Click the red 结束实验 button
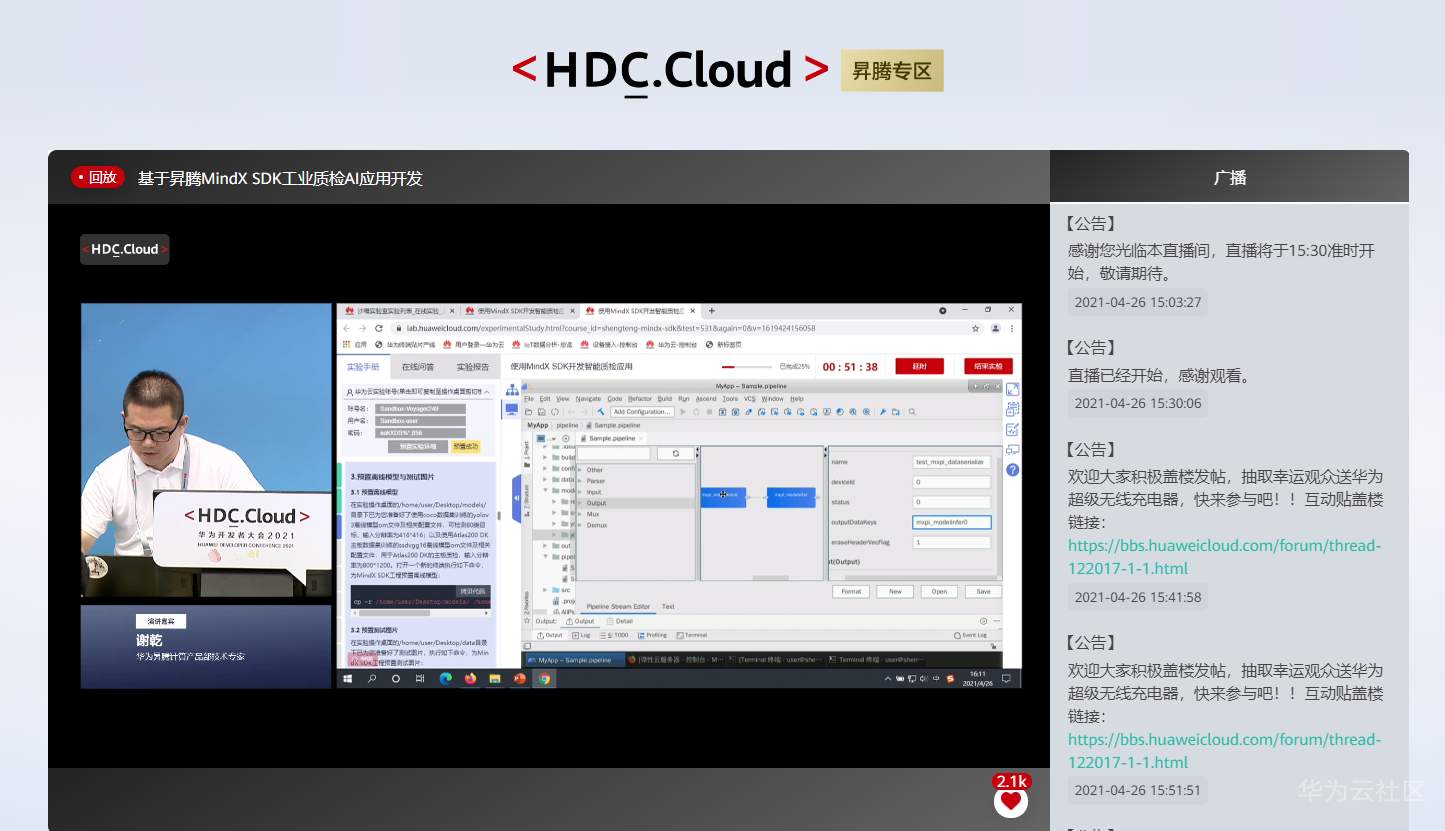The width and height of the screenshot is (1445, 831). click(988, 366)
